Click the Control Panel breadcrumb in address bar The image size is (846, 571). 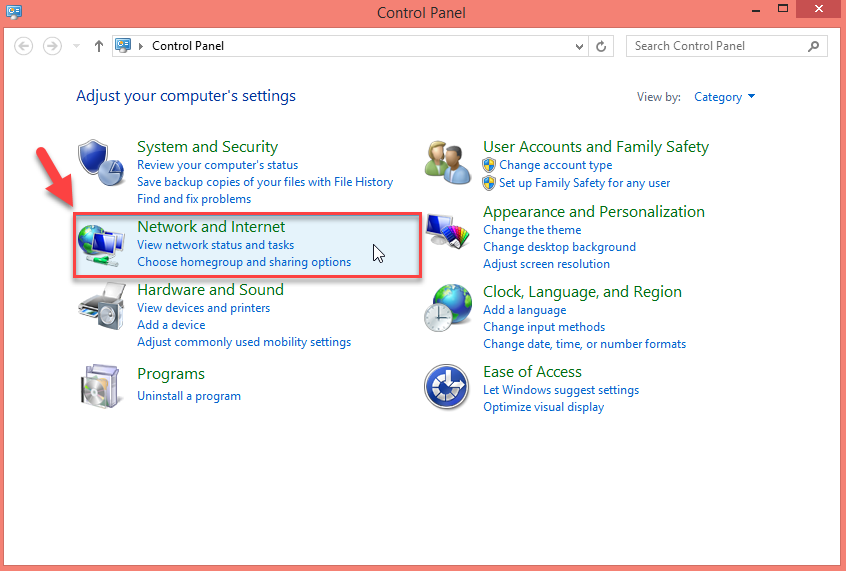coord(188,46)
